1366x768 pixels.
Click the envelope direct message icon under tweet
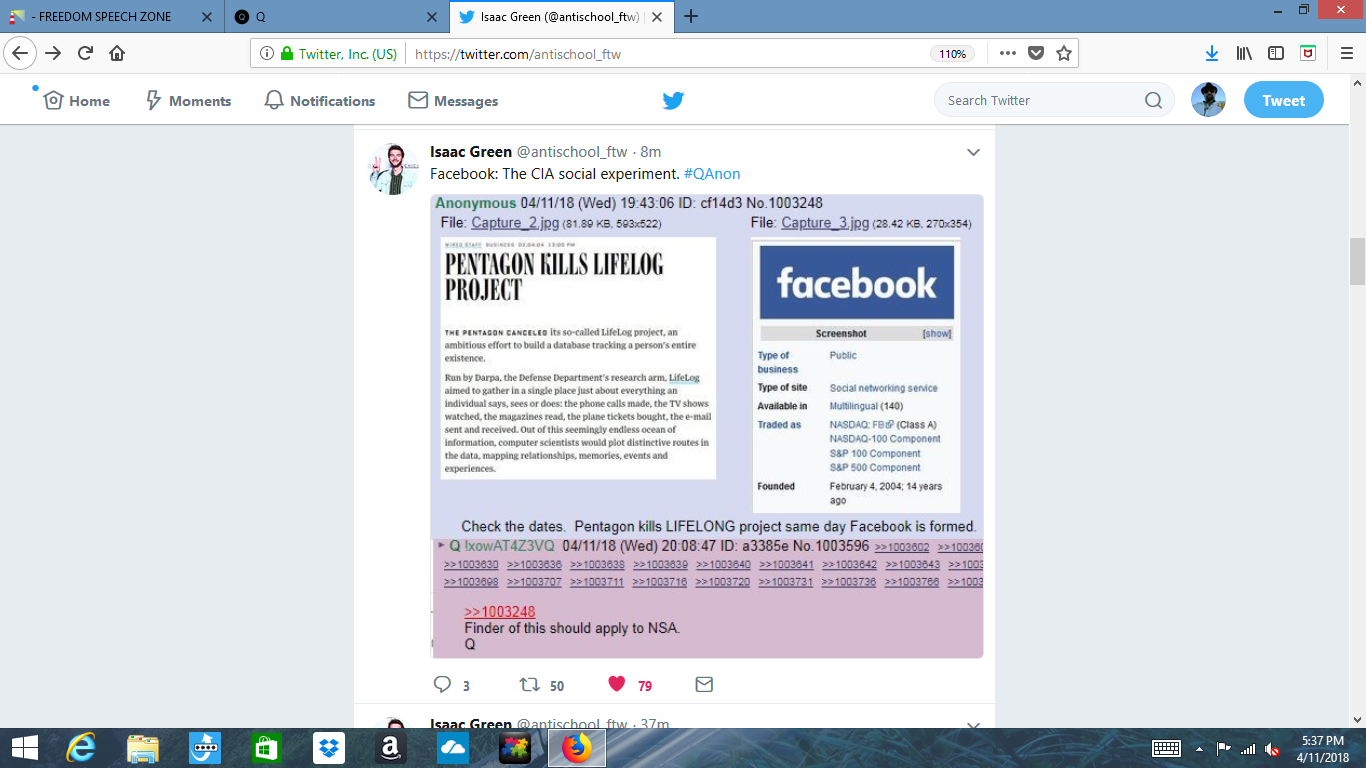(x=704, y=685)
